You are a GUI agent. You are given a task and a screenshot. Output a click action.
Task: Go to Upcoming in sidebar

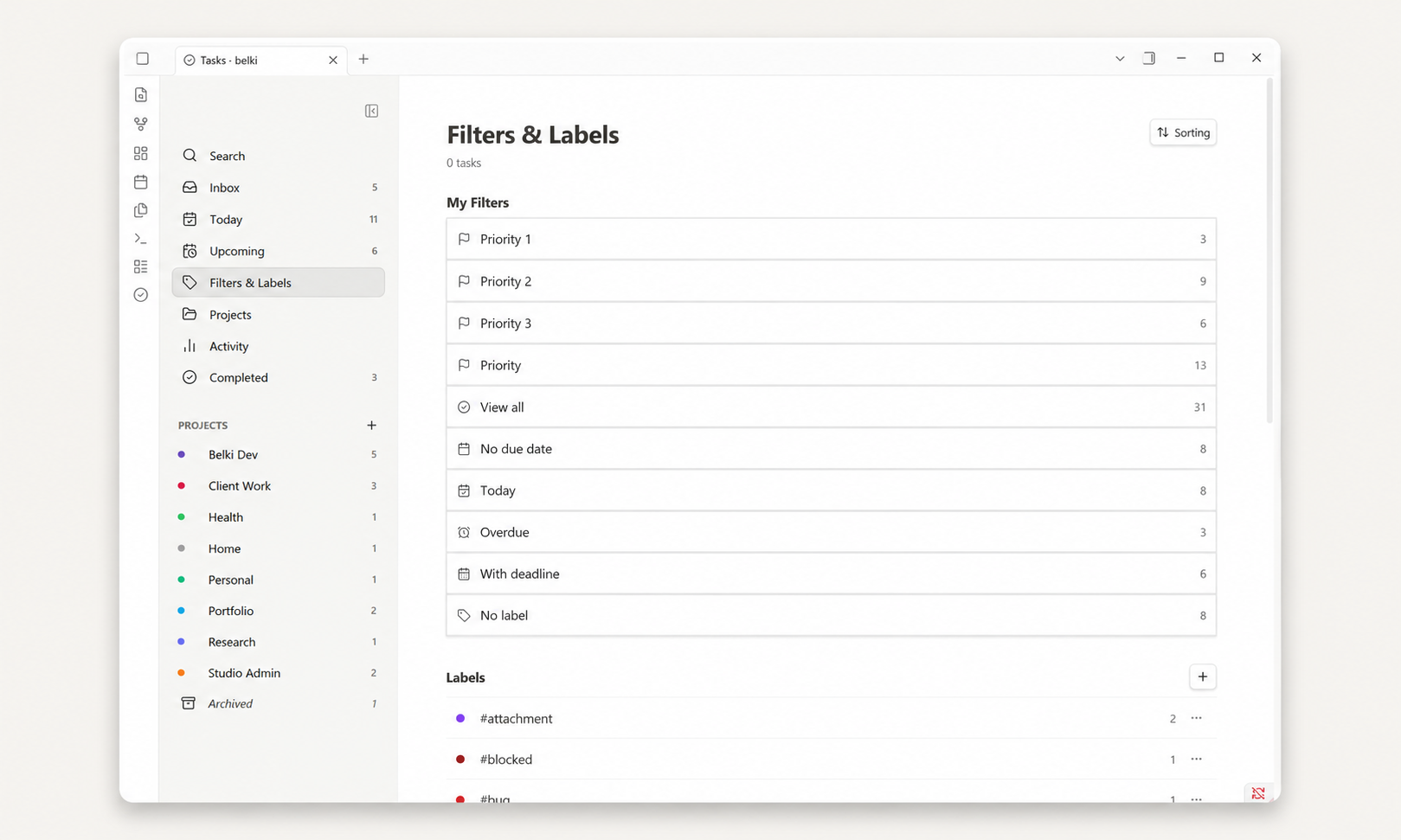279,251
